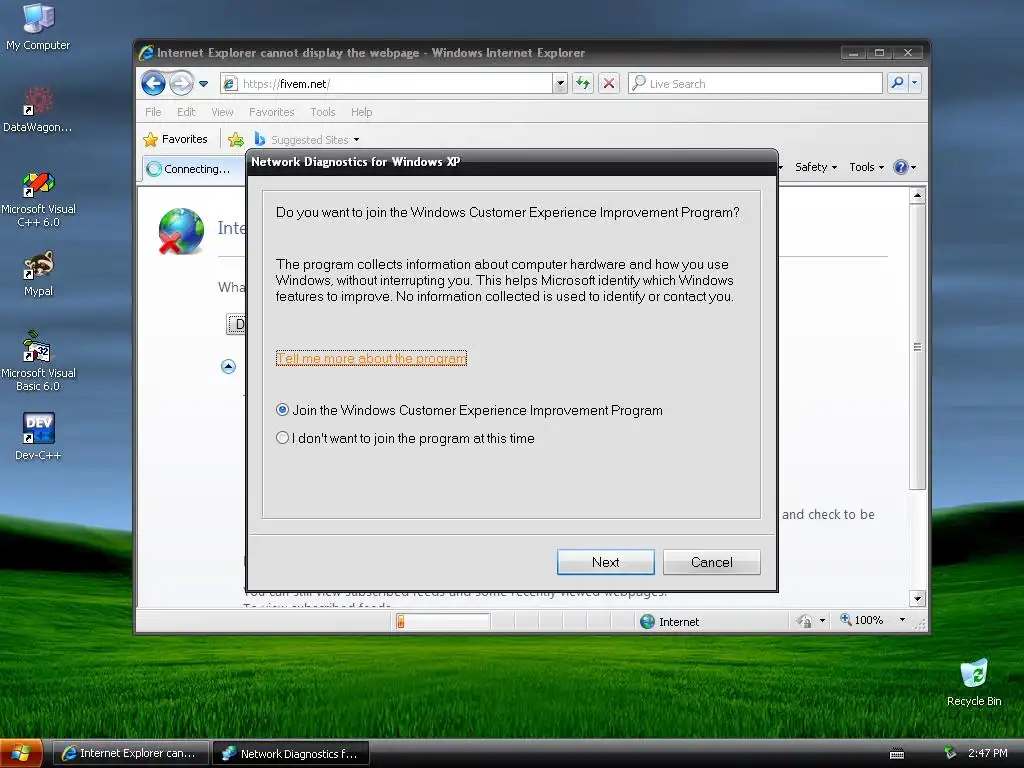The image size is (1024, 768).
Task: Click the Cancel button in the dialog
Action: [712, 562]
